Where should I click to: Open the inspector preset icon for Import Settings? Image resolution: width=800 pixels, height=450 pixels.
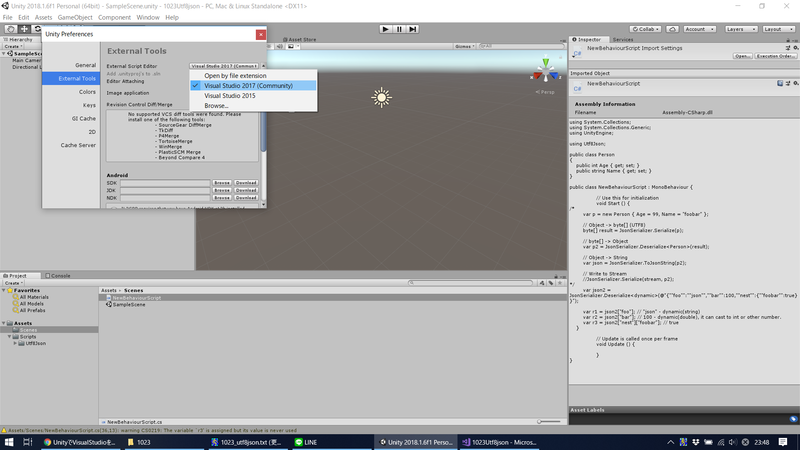click(788, 48)
